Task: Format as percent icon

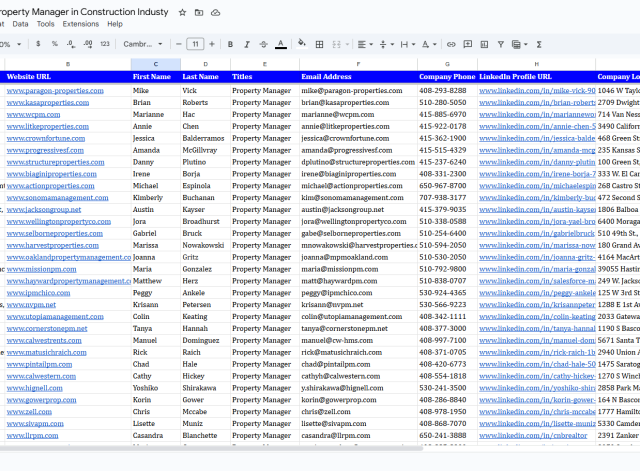Action: pyautogui.click(x=55, y=44)
